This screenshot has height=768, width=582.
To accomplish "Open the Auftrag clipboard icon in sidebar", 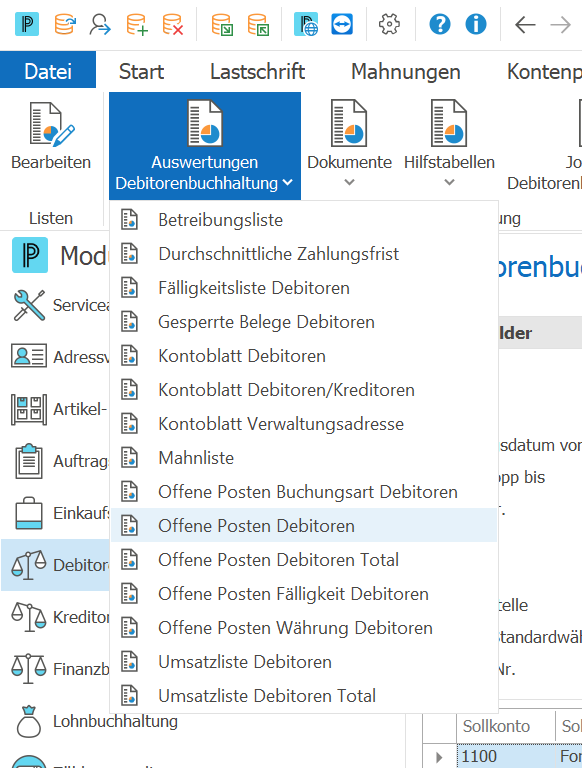I will (x=29, y=461).
